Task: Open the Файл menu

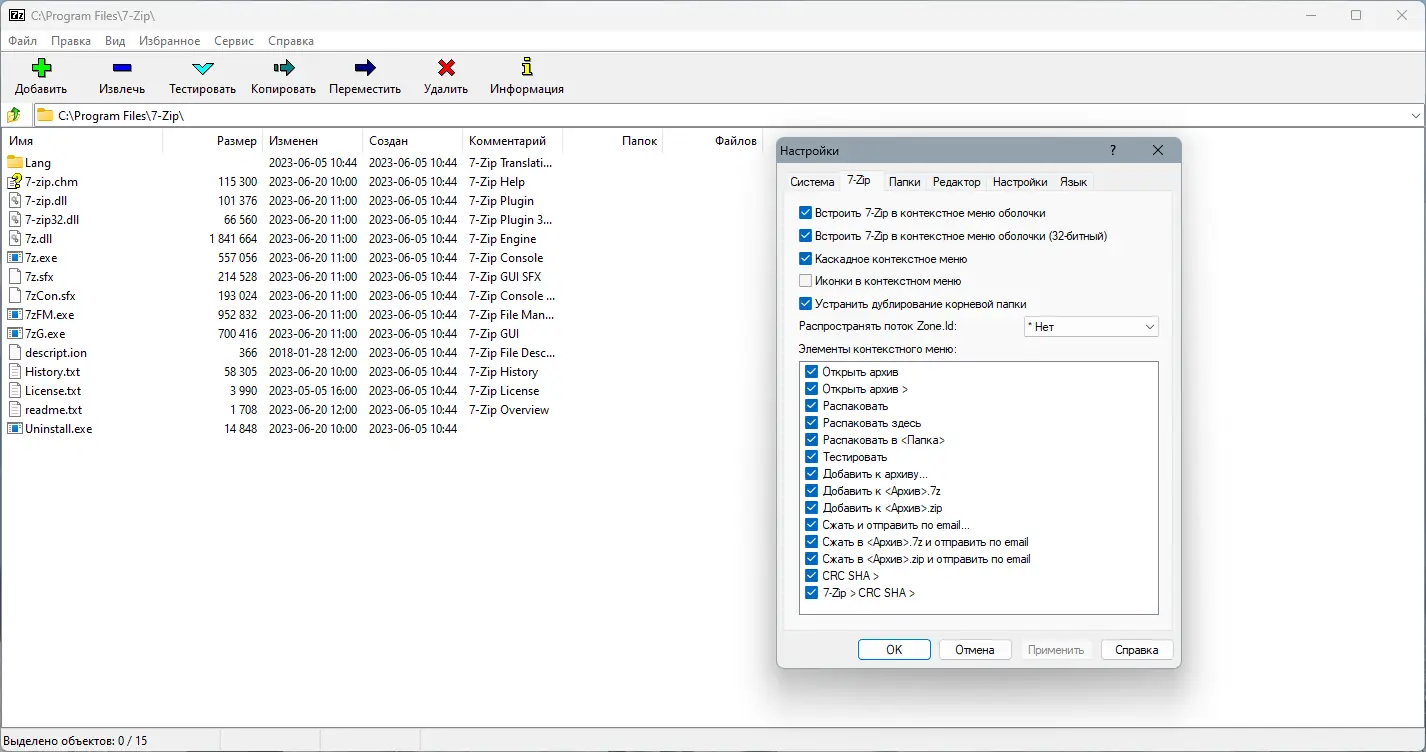Action: pos(22,41)
